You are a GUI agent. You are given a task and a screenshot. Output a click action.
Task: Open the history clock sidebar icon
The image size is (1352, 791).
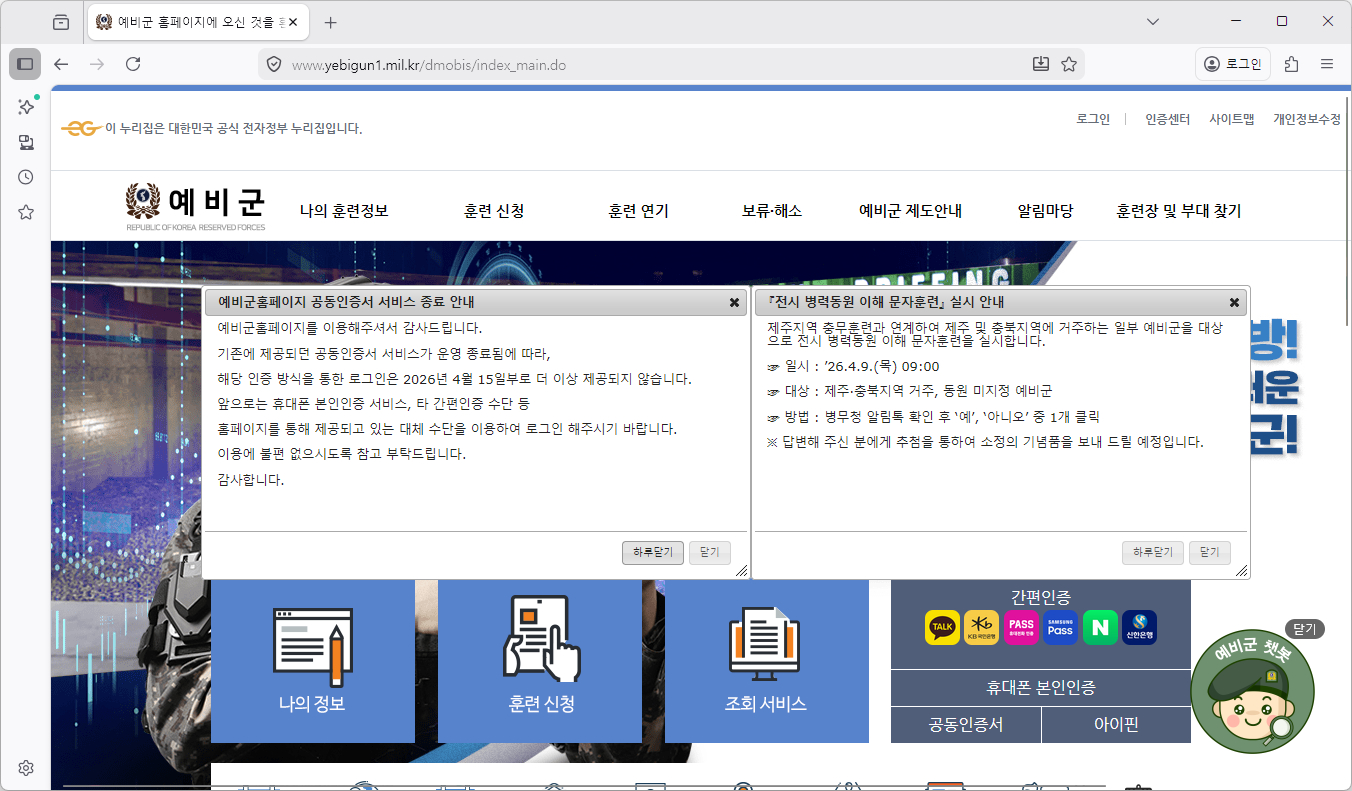26,177
